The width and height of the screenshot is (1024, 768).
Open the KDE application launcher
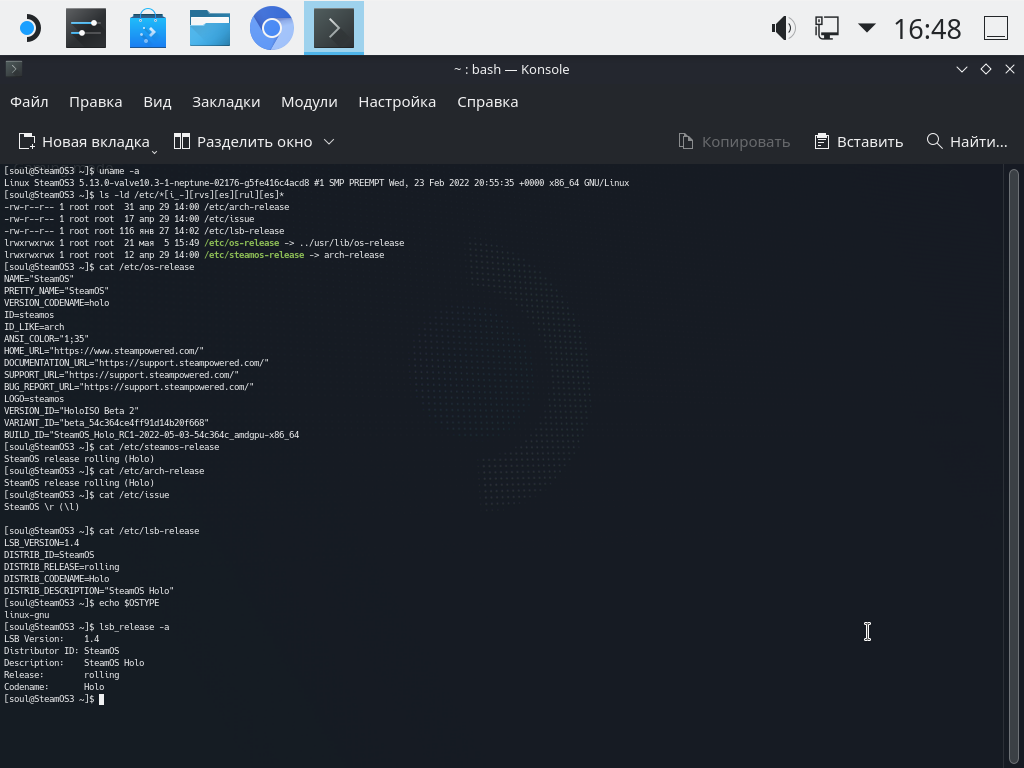[x=29, y=28]
